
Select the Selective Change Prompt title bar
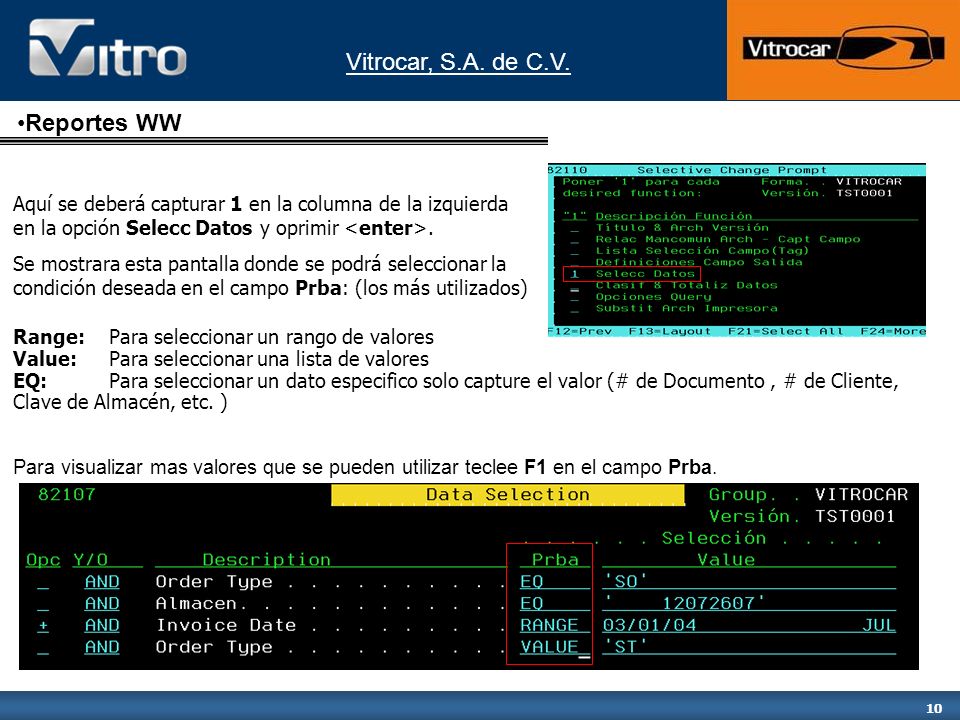pyautogui.click(x=737, y=170)
